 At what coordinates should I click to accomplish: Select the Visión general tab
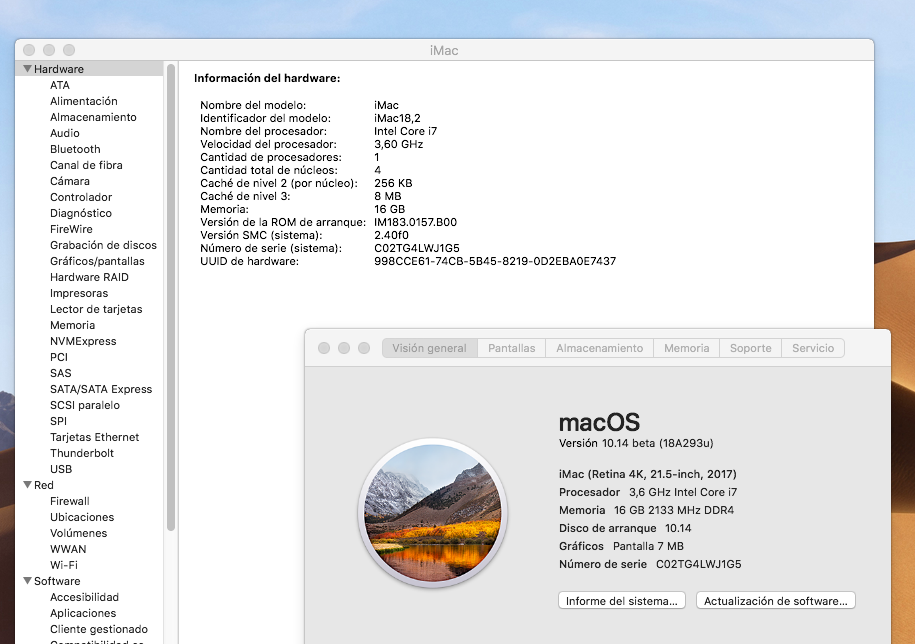[x=429, y=348]
